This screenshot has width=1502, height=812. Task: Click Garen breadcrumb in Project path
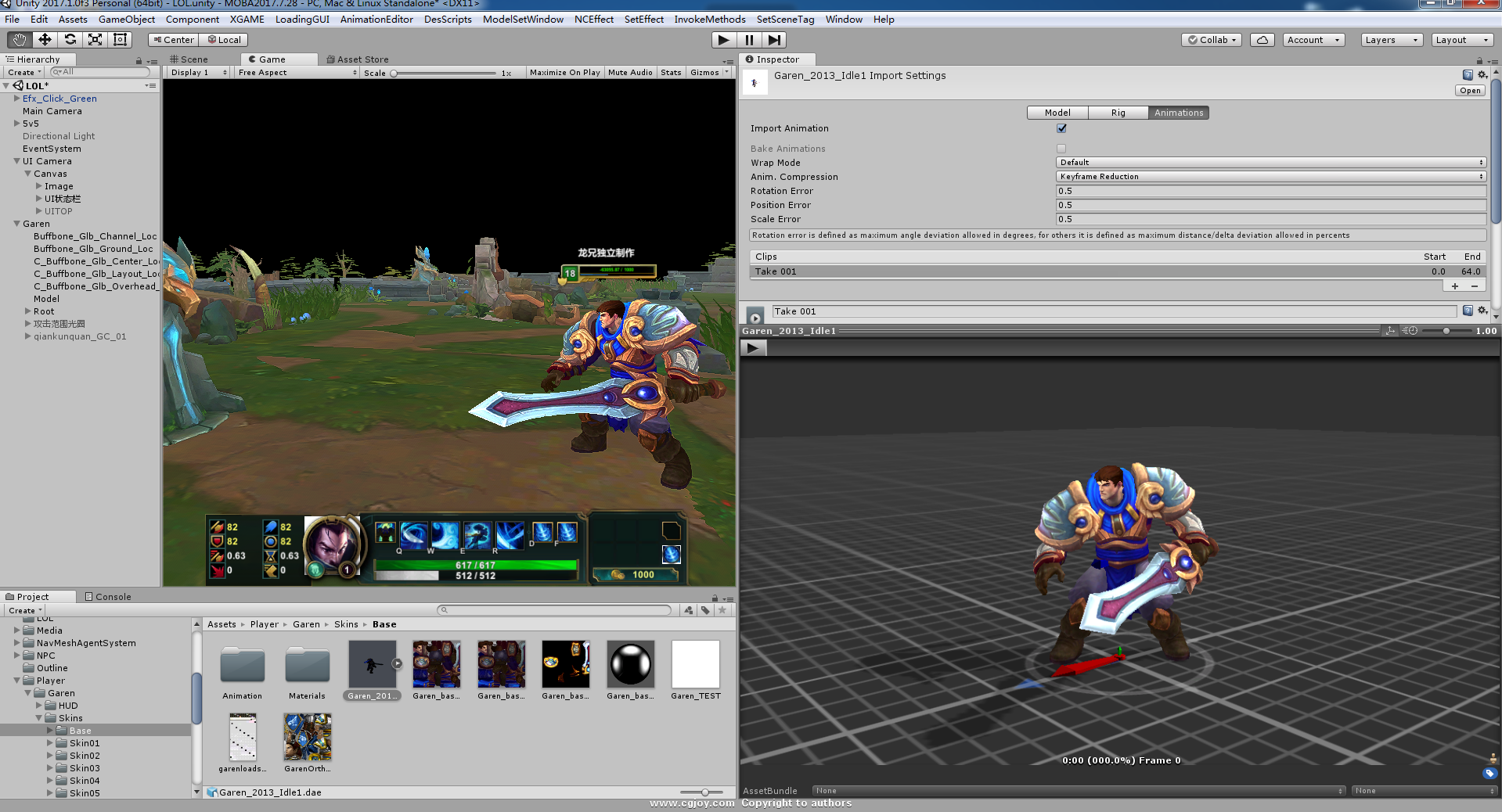coord(306,624)
